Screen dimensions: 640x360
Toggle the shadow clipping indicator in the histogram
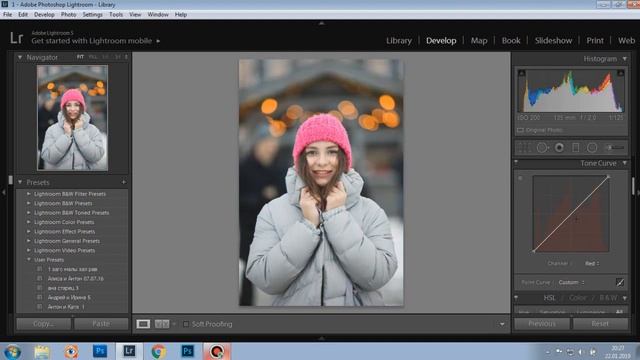(522, 73)
